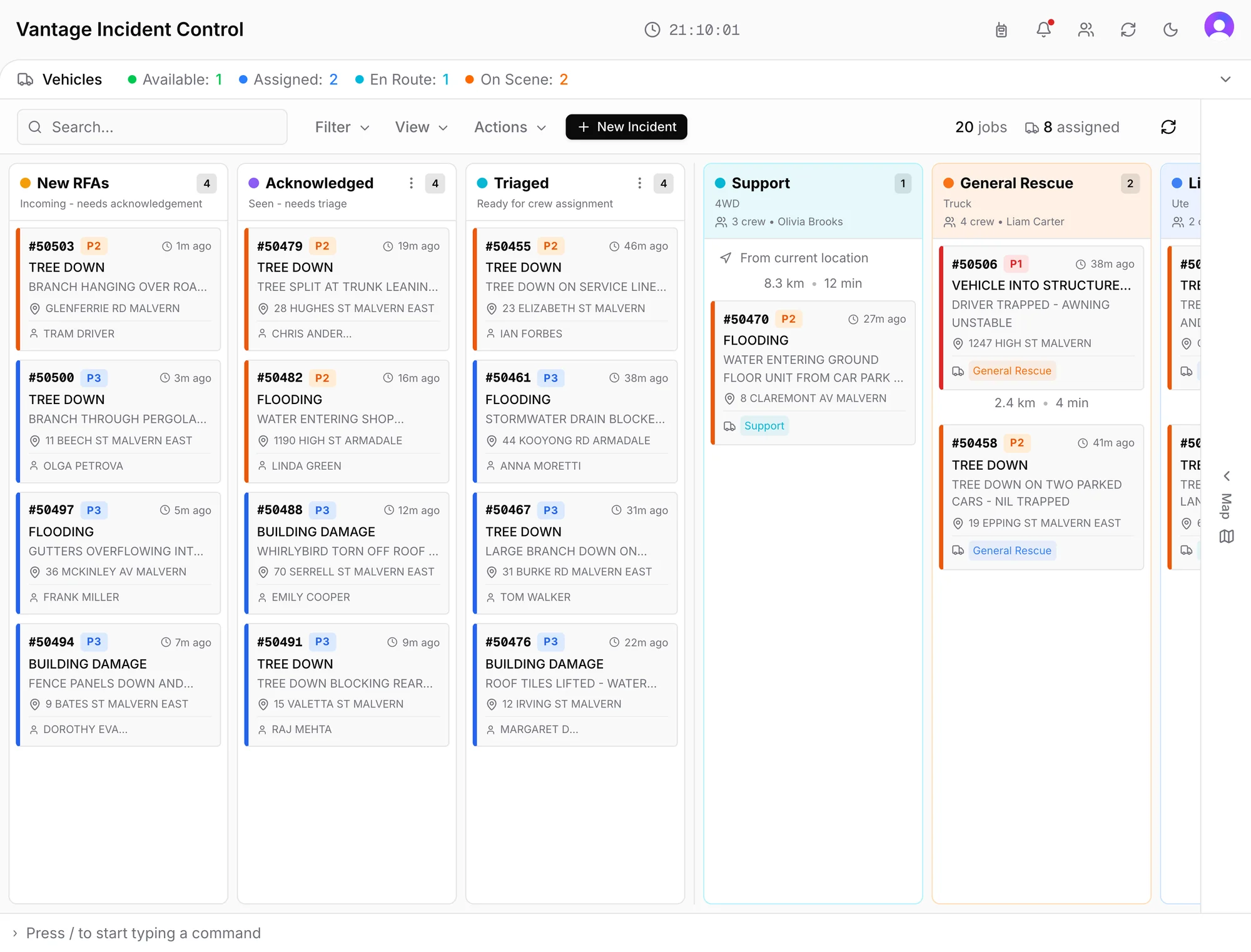Open the View dropdown
This screenshot has width=1251, height=952.
click(x=422, y=127)
